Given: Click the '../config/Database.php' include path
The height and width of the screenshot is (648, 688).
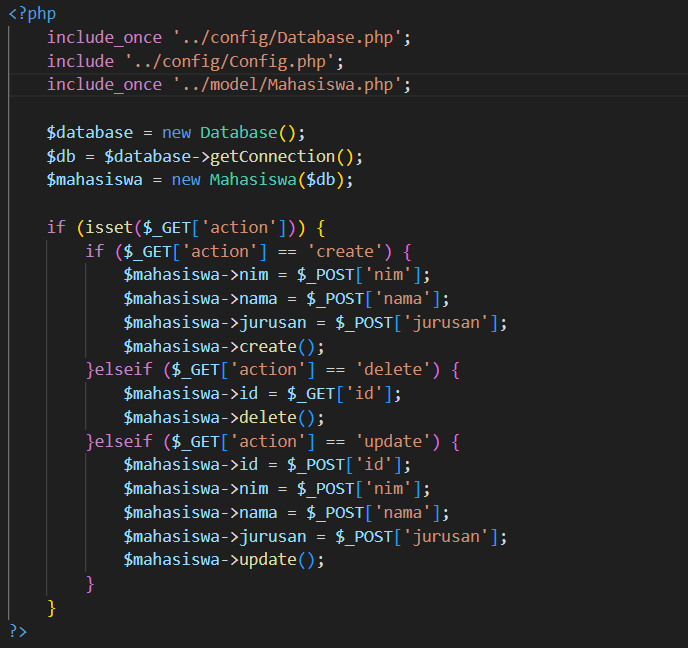Looking at the screenshot, I should point(292,38).
